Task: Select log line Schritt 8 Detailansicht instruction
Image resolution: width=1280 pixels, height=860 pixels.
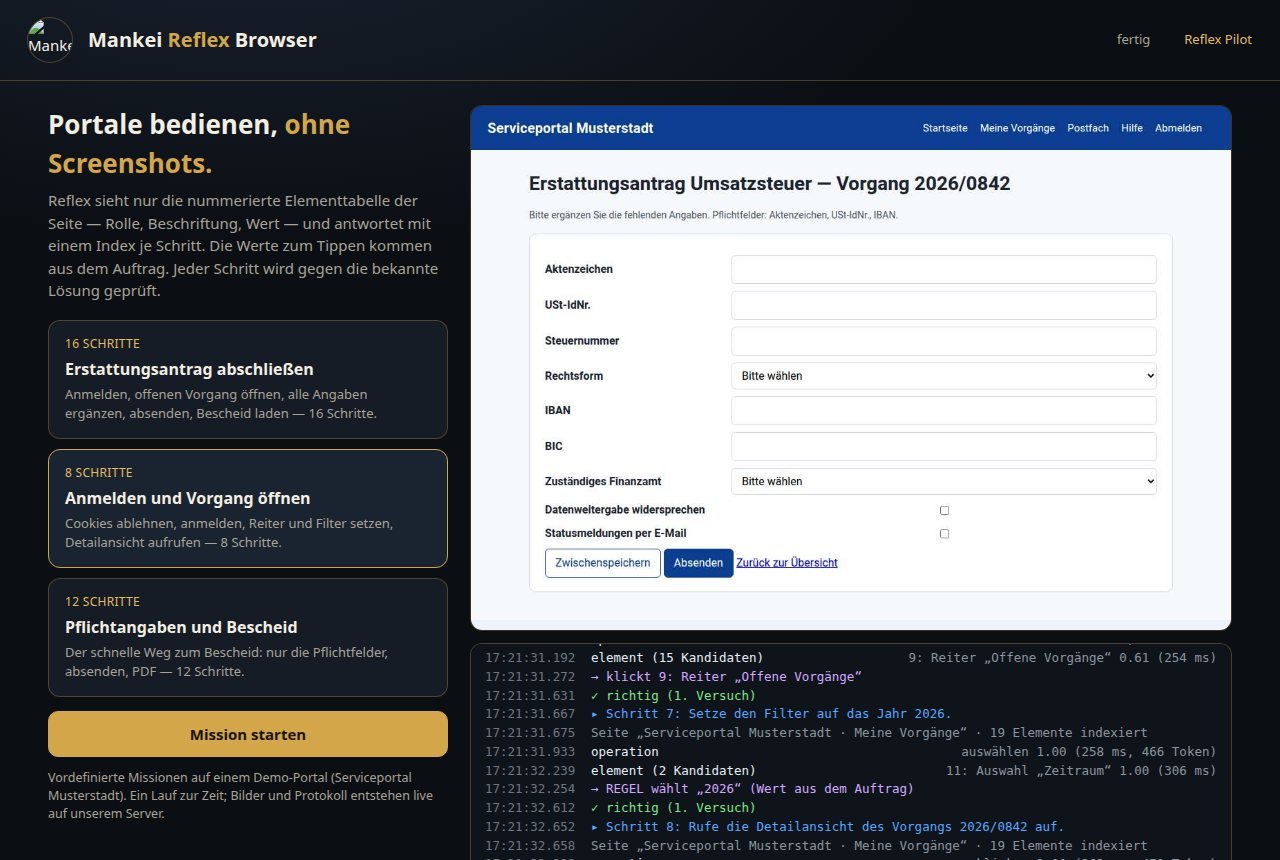Action: (x=828, y=827)
